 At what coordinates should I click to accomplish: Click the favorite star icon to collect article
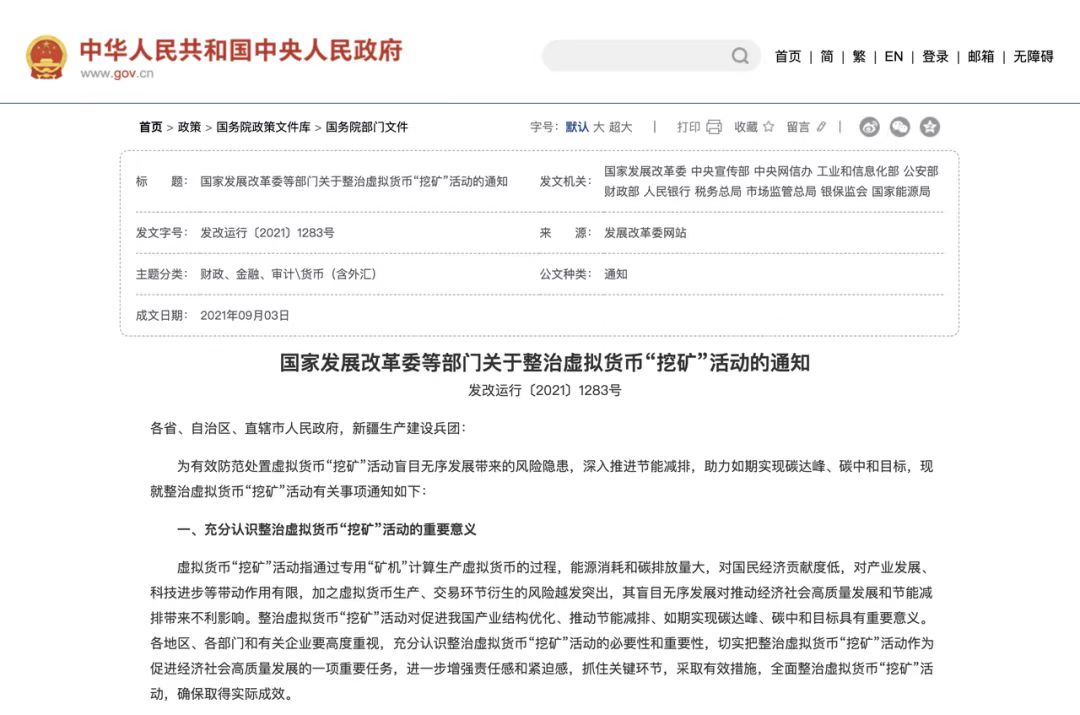(x=767, y=127)
